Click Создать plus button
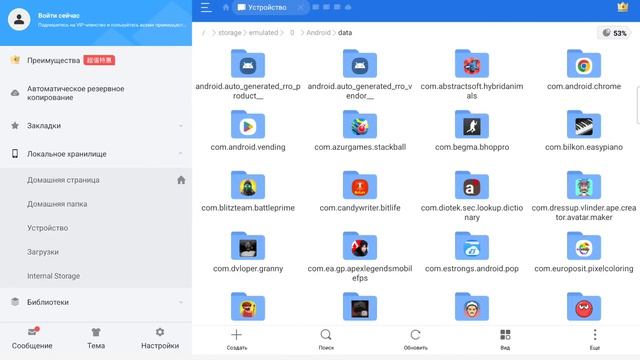 pos(237,340)
